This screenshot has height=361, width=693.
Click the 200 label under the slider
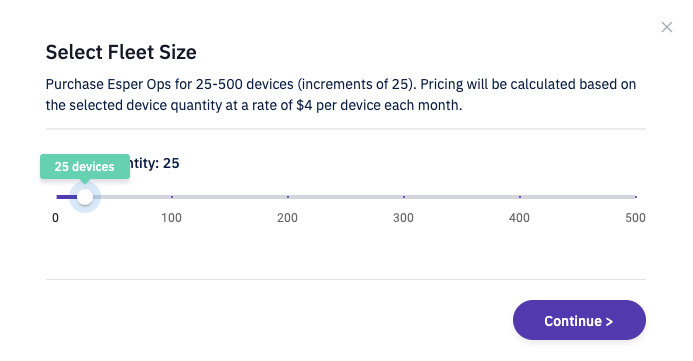[287, 218]
